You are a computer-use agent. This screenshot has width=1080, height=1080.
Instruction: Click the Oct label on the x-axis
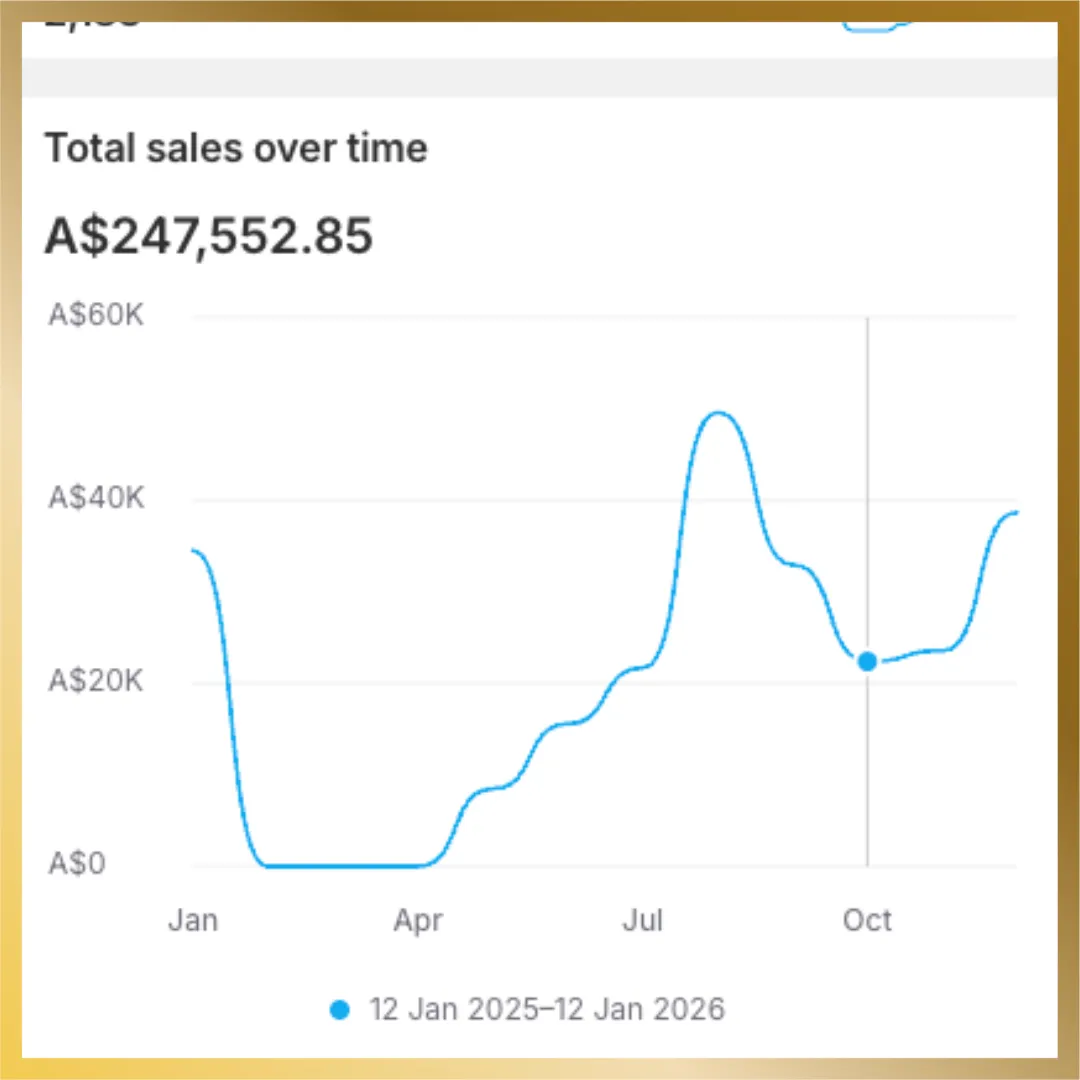tap(867, 920)
